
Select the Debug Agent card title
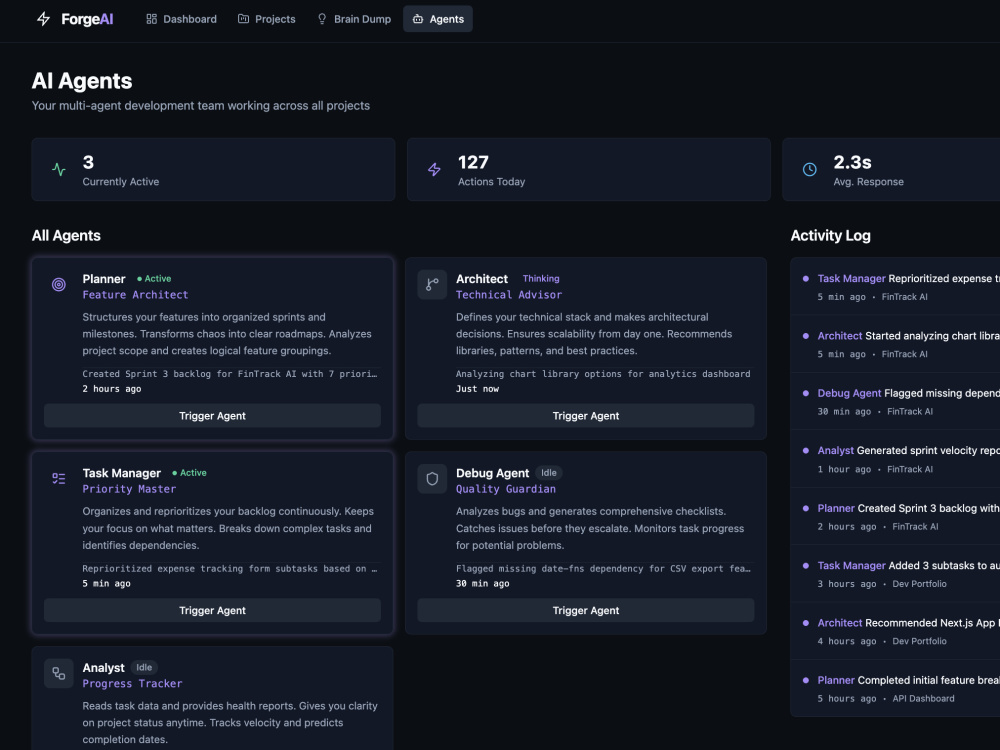(x=492, y=473)
